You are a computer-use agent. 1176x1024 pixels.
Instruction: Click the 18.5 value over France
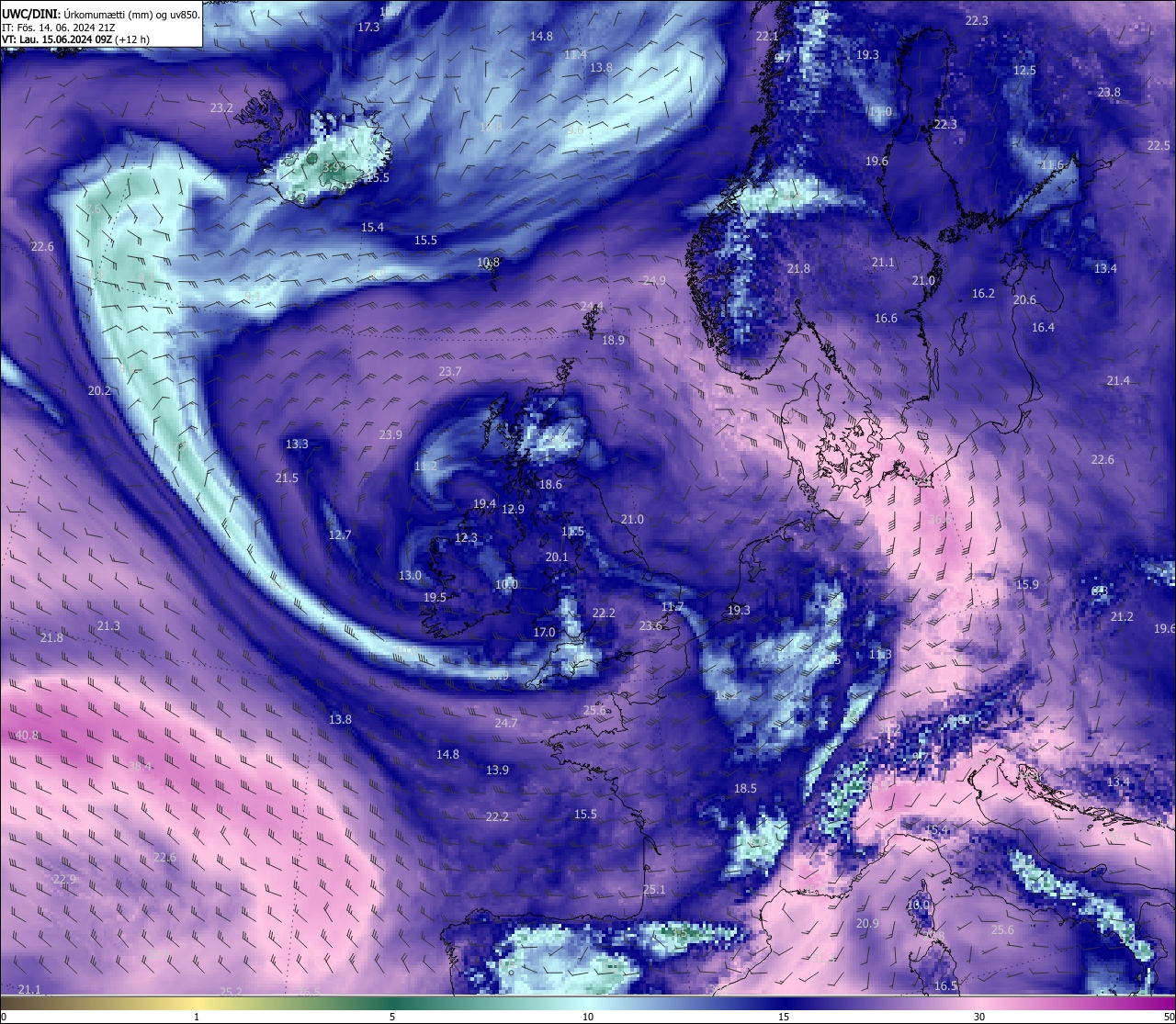pos(745,789)
